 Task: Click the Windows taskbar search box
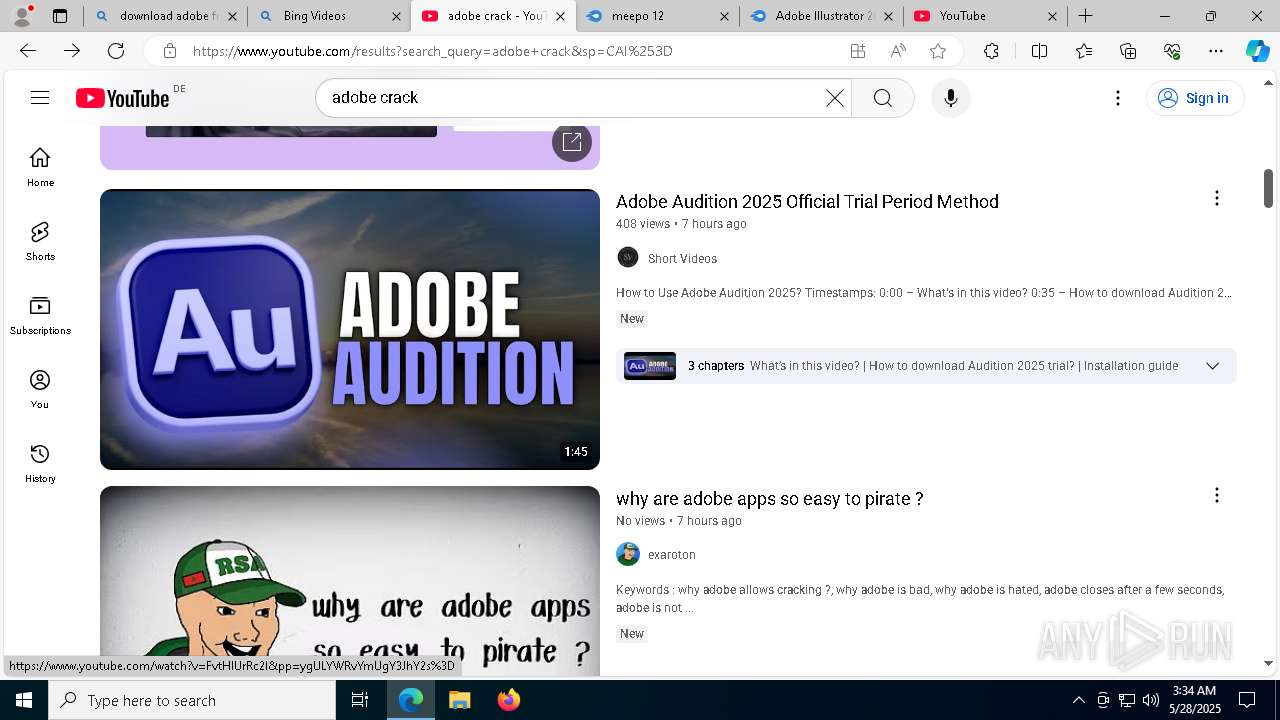[x=192, y=700]
